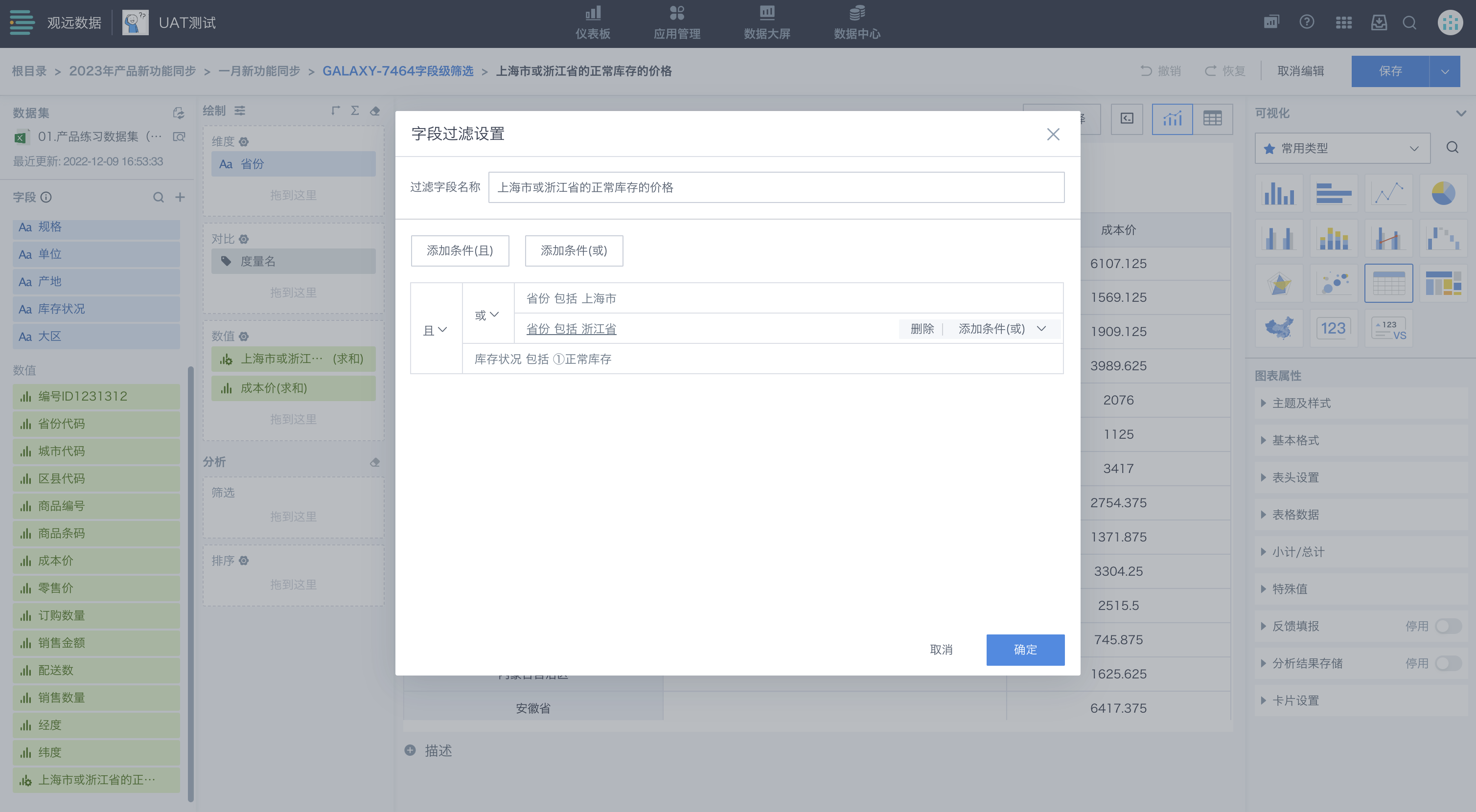Click the 过滤字段名称 input field
The image size is (1476, 812).
point(776,187)
